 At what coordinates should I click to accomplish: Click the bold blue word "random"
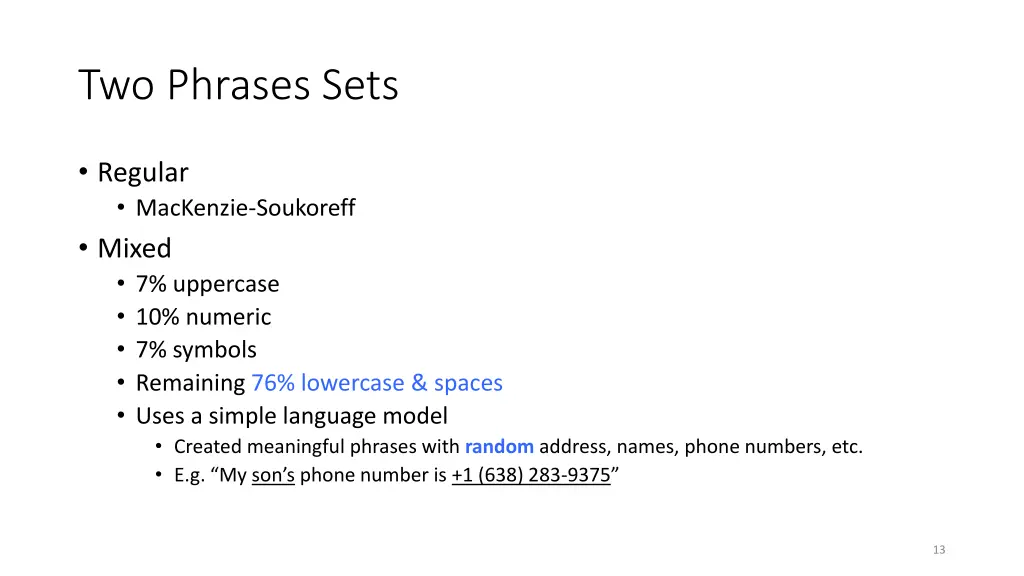[x=499, y=447]
